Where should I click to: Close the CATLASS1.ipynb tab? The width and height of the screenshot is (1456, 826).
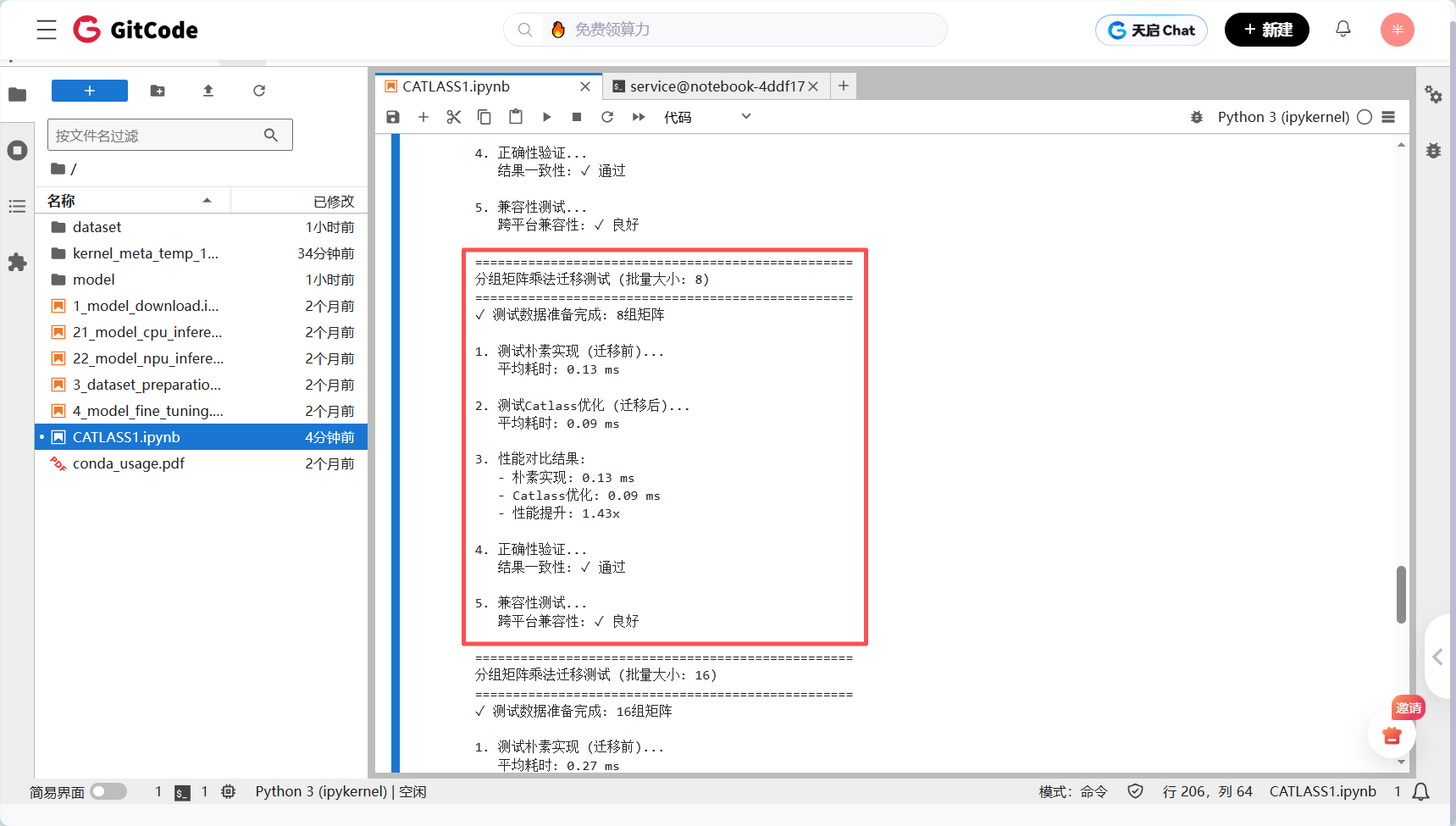pos(585,86)
